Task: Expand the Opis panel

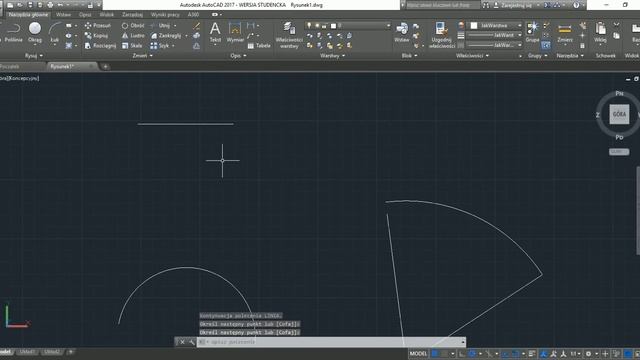Action: (x=238, y=56)
